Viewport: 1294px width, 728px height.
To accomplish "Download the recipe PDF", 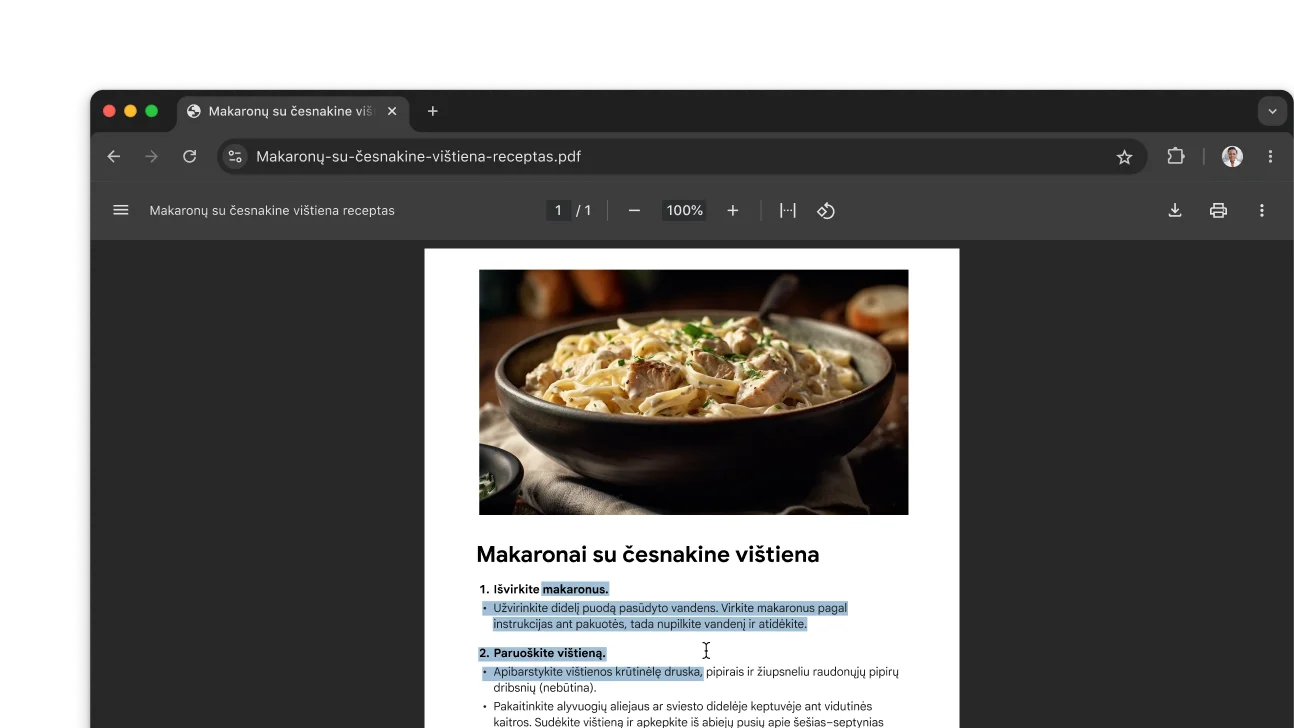I will point(1174,210).
